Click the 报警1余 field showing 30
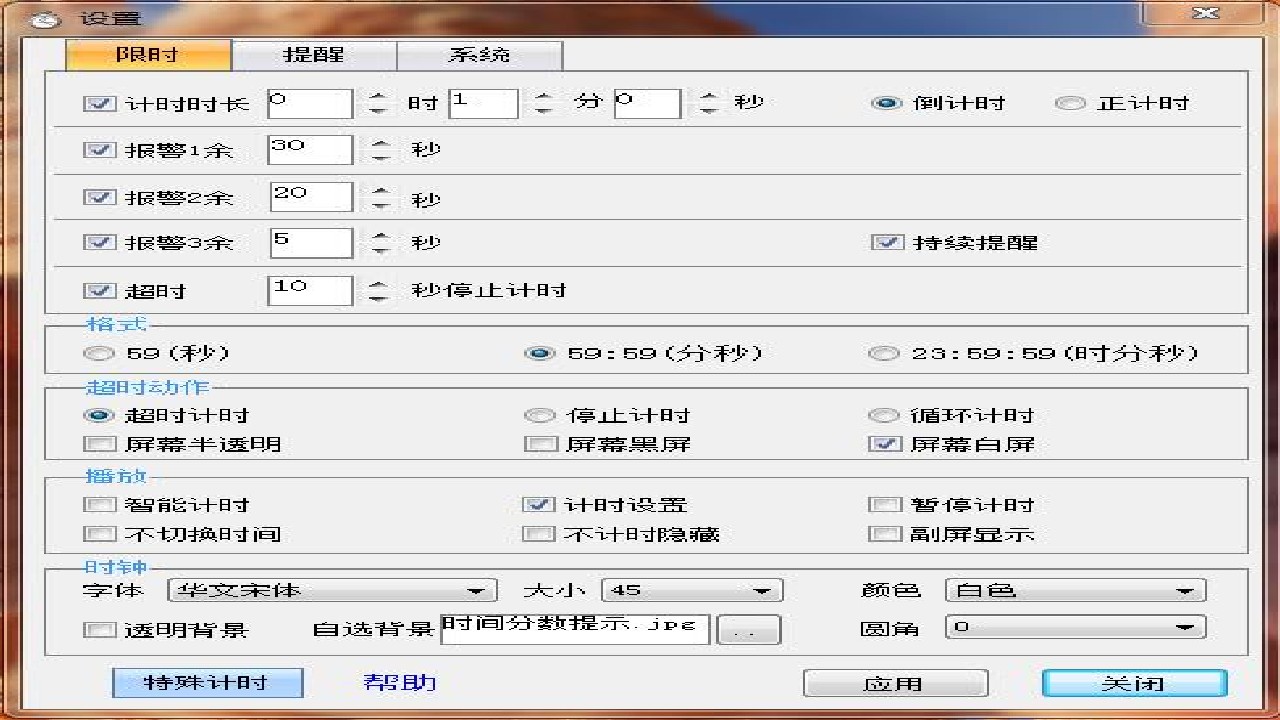Viewport: 1280px width, 720px height. (x=310, y=150)
